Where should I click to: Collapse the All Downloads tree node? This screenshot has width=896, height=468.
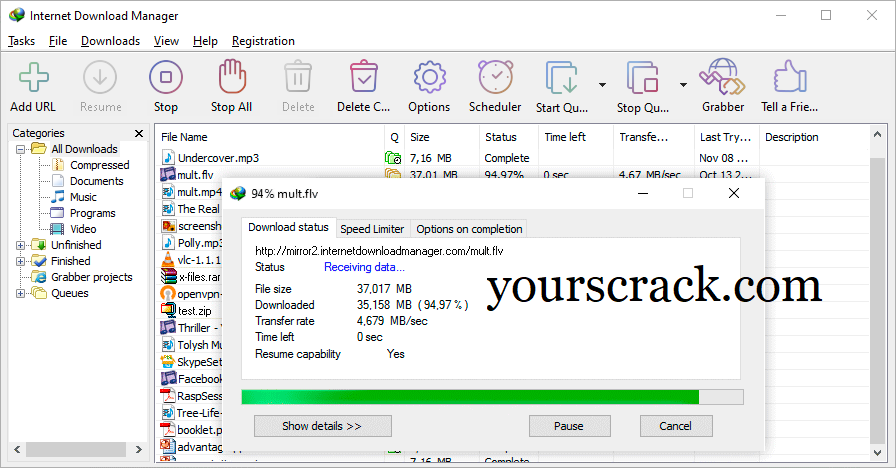coord(21,149)
